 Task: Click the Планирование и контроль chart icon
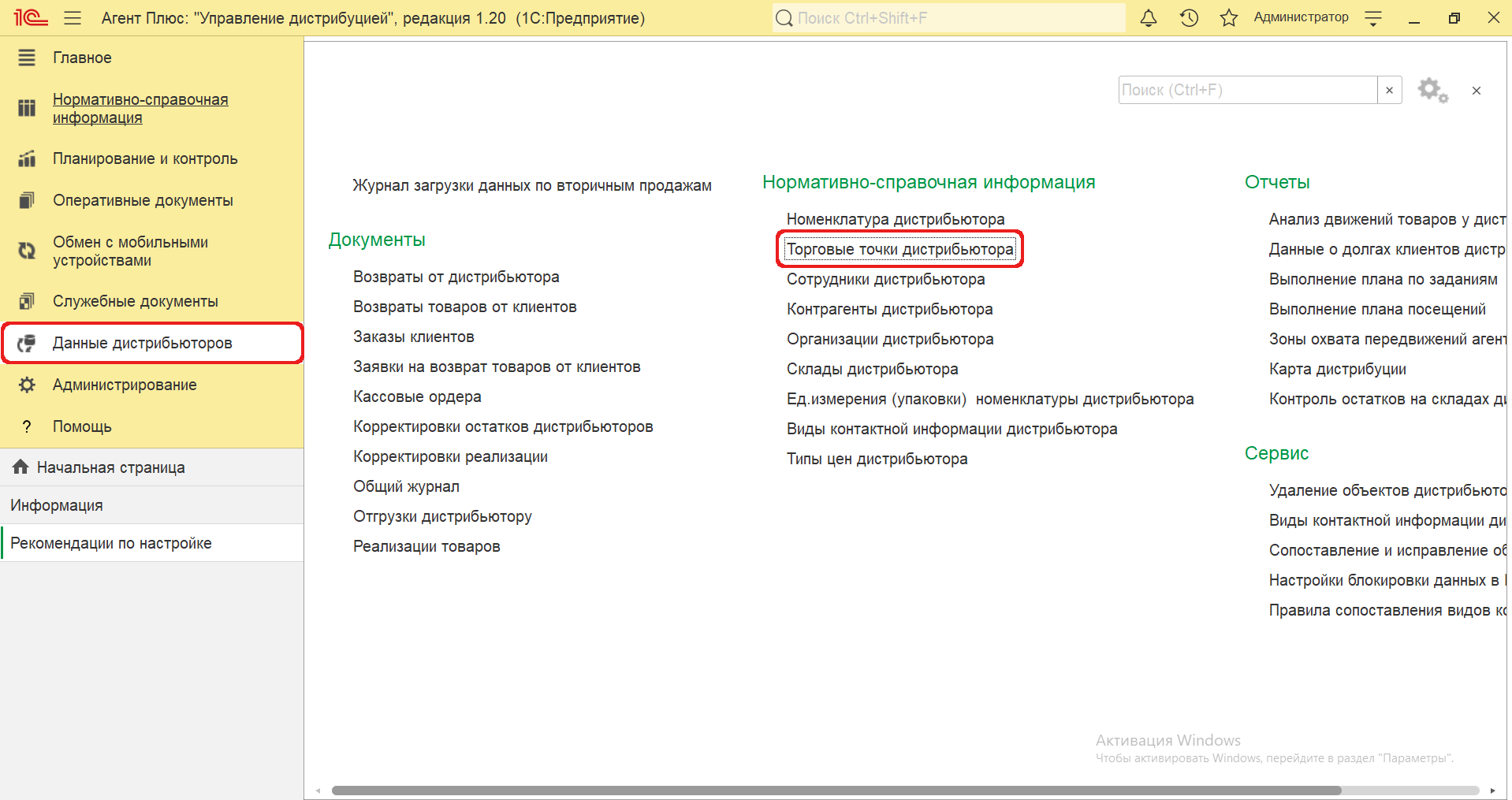coord(27,158)
